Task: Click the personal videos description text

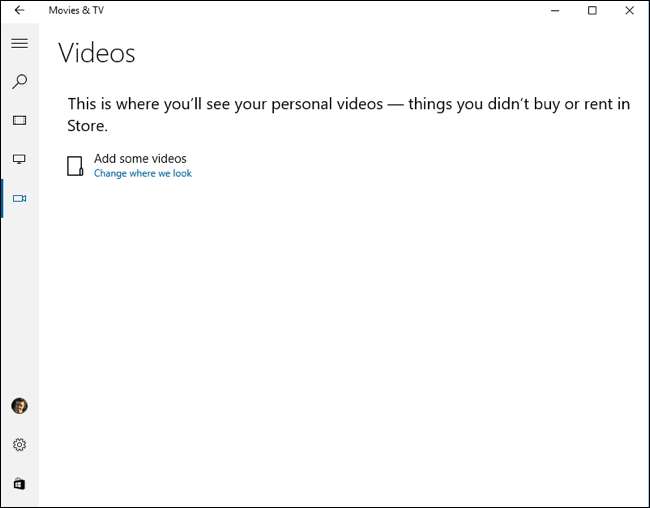Action: (349, 114)
